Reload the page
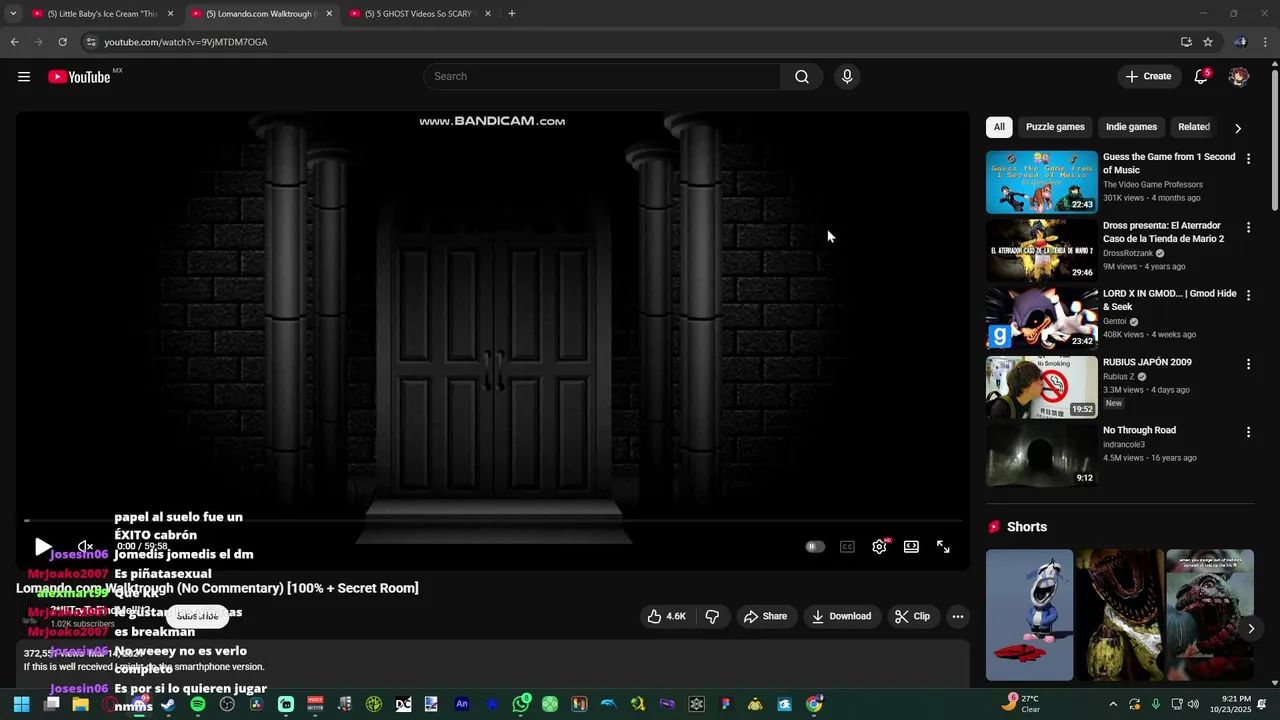The width and height of the screenshot is (1280, 720). click(x=62, y=42)
